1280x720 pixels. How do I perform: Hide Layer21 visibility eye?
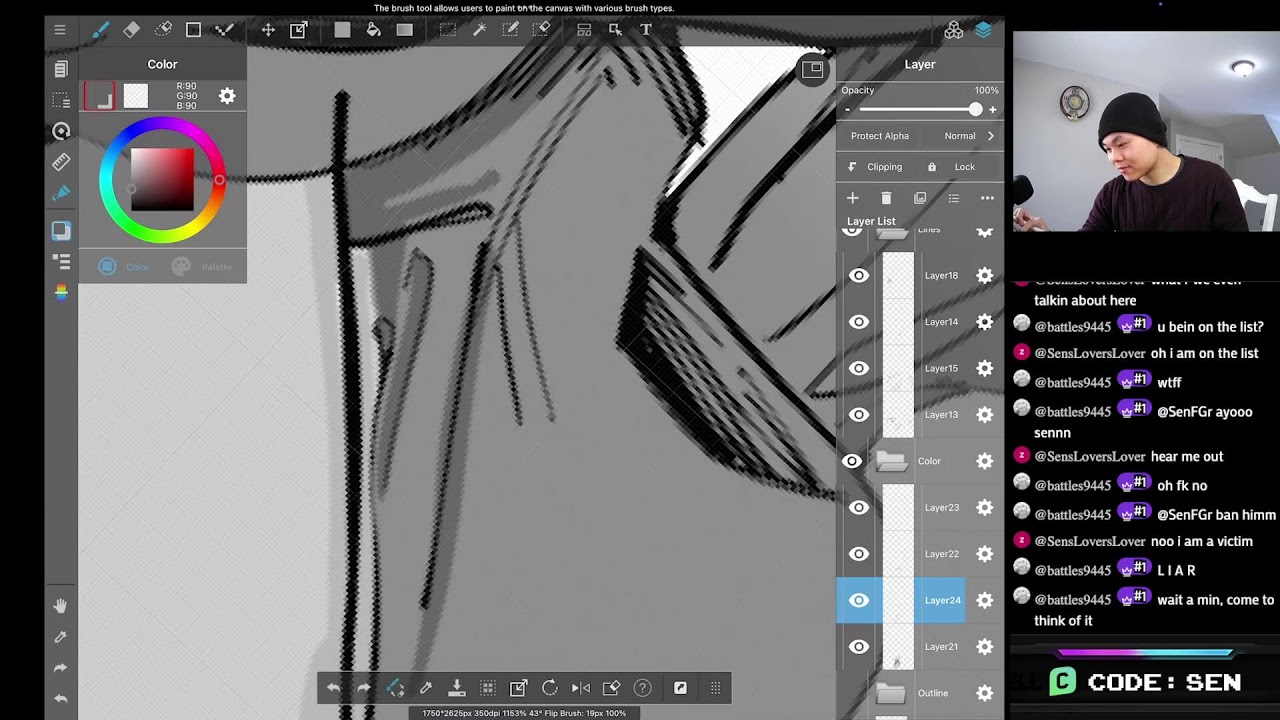pyautogui.click(x=859, y=647)
